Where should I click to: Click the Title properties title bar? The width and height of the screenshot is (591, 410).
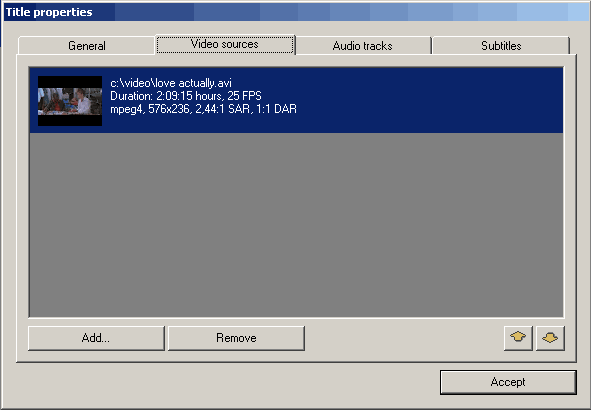(x=296, y=12)
